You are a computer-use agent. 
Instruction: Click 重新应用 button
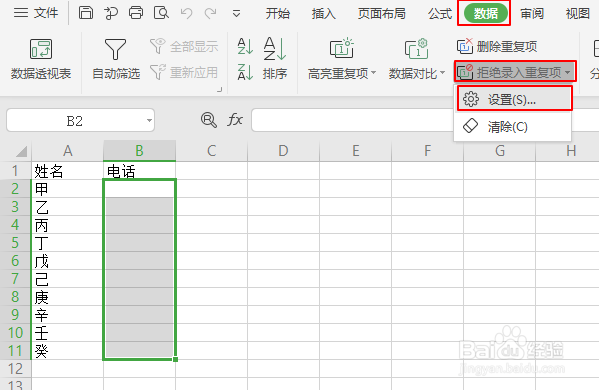pos(184,72)
